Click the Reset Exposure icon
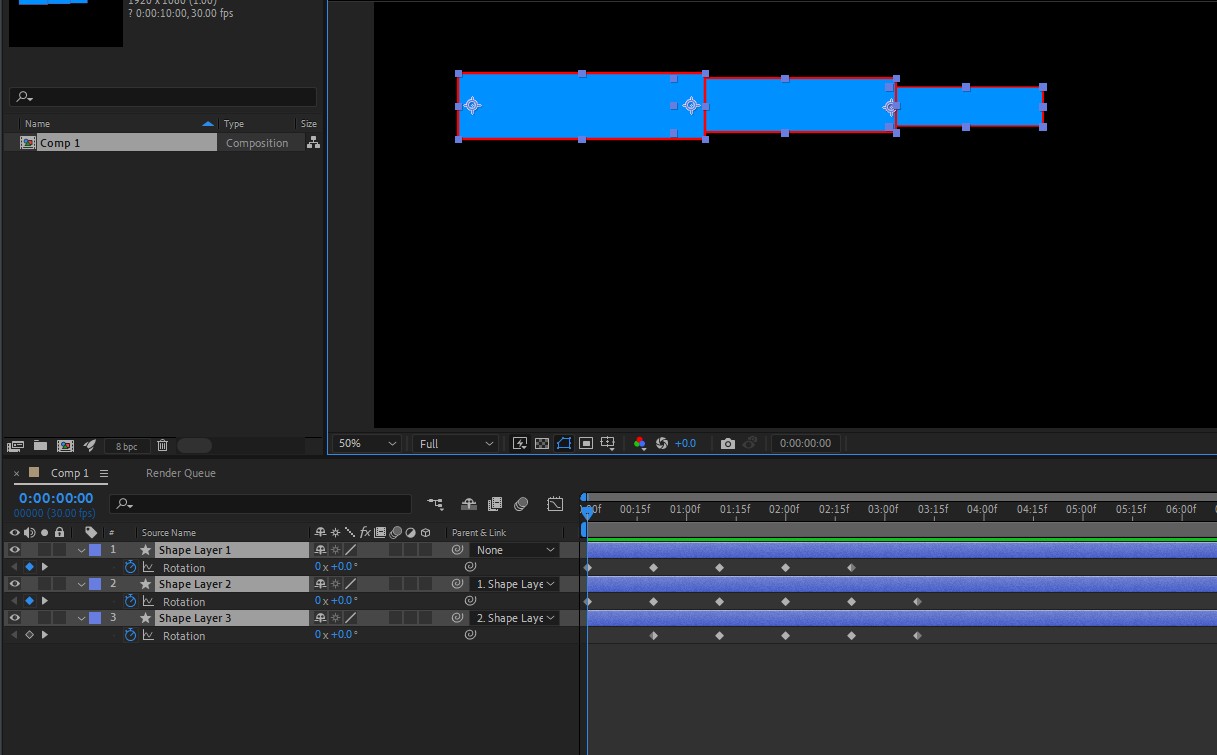 click(662, 443)
